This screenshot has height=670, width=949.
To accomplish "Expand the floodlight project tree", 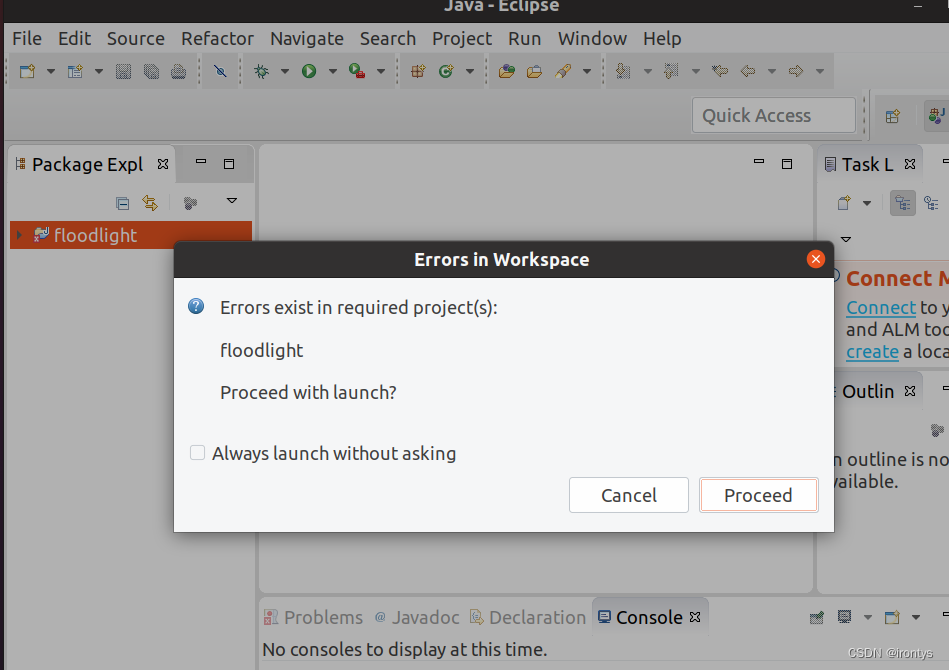I will pos(19,235).
